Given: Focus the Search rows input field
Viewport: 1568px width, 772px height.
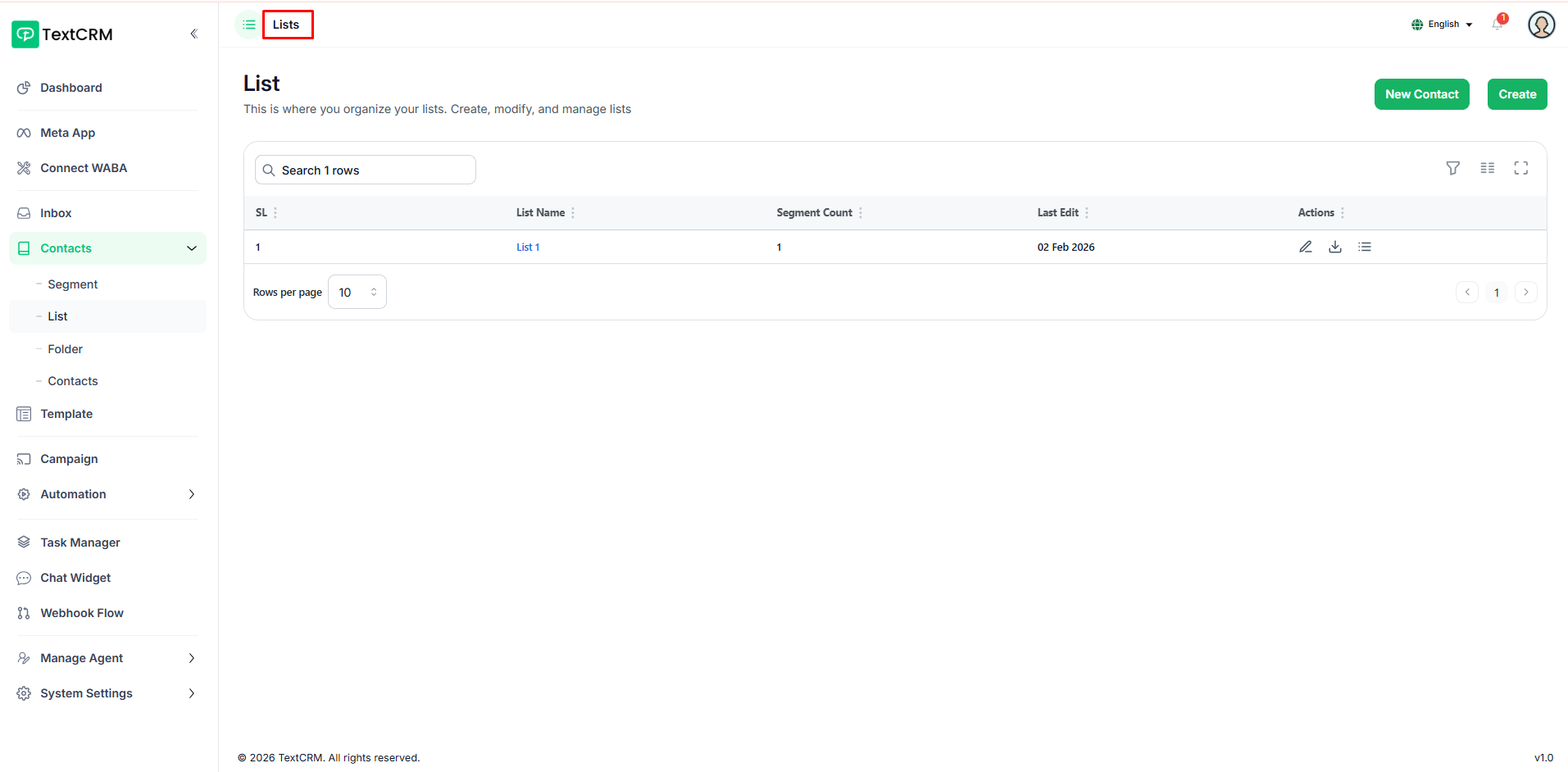Looking at the screenshot, I should 366,170.
